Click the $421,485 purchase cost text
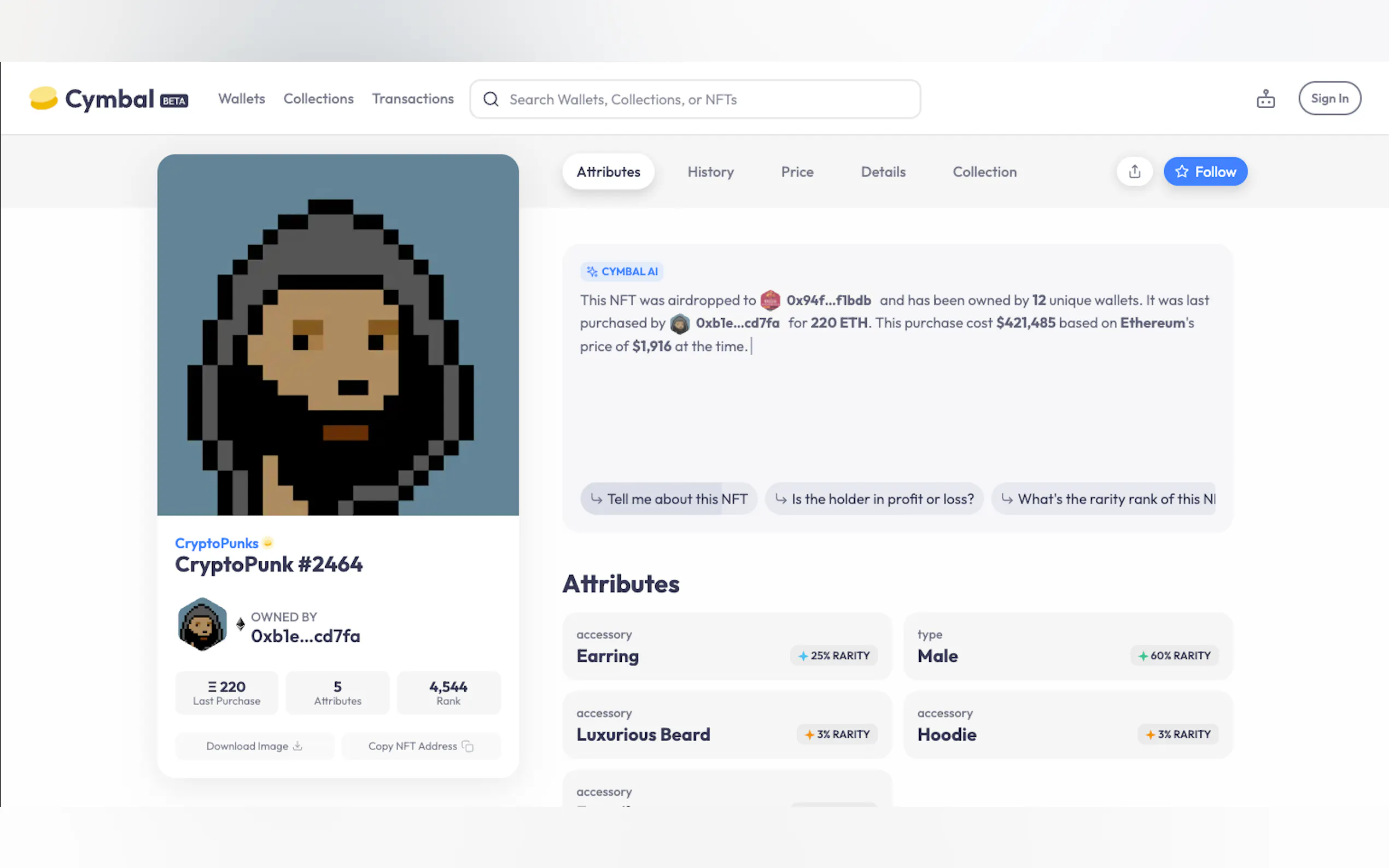 (x=1025, y=323)
